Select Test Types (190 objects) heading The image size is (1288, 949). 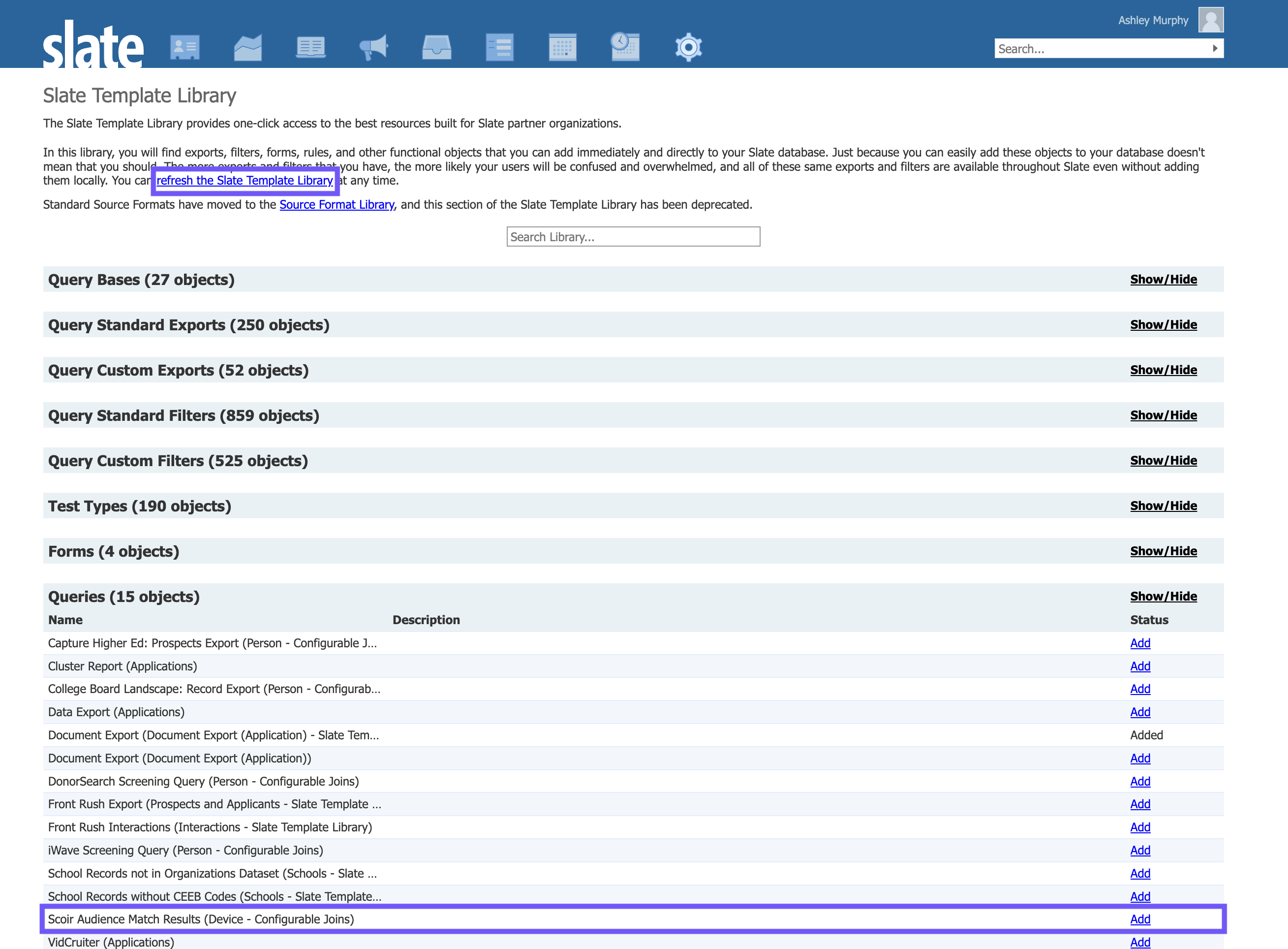[x=140, y=506]
